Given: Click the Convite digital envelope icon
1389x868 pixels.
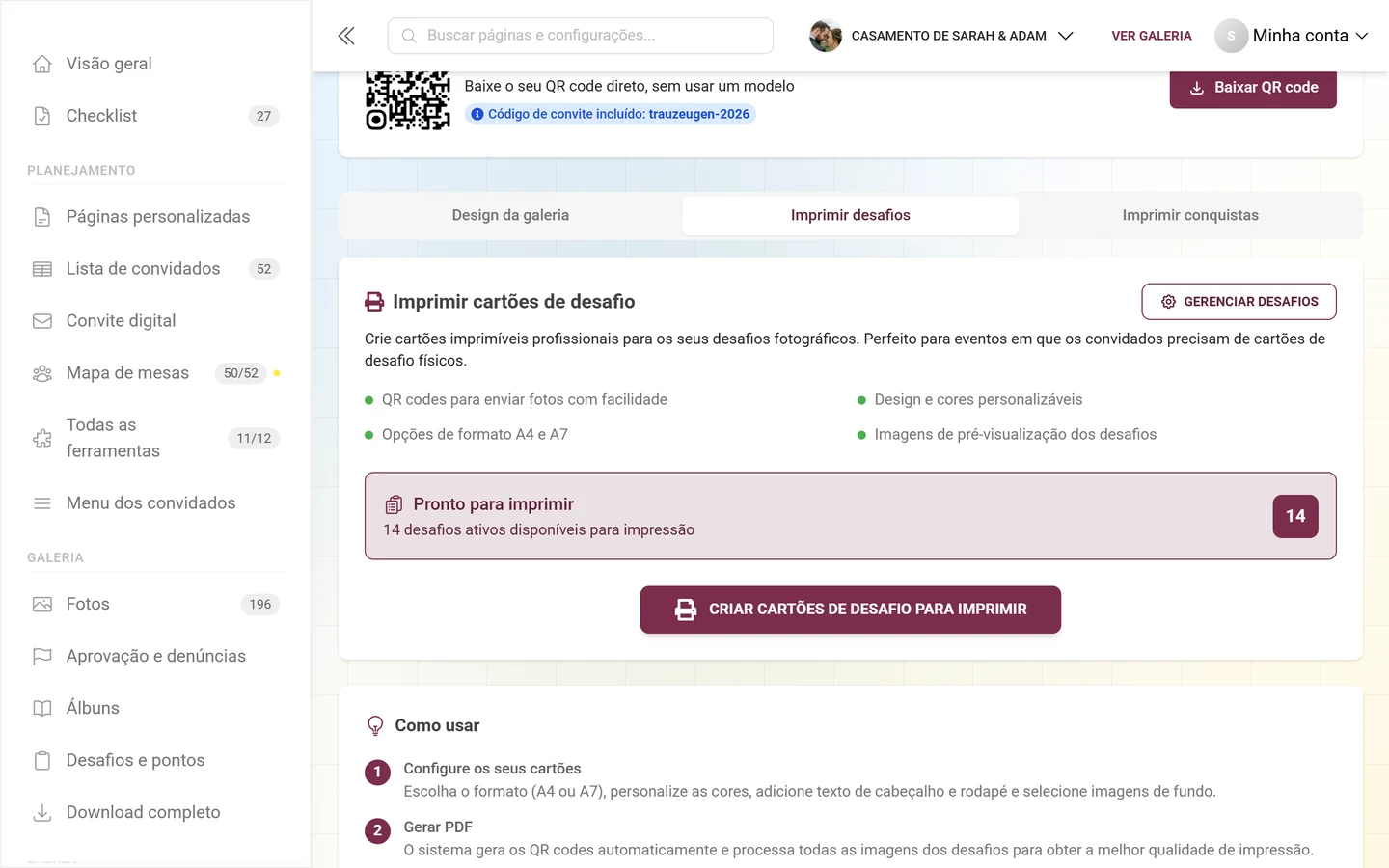Looking at the screenshot, I should [42, 321].
